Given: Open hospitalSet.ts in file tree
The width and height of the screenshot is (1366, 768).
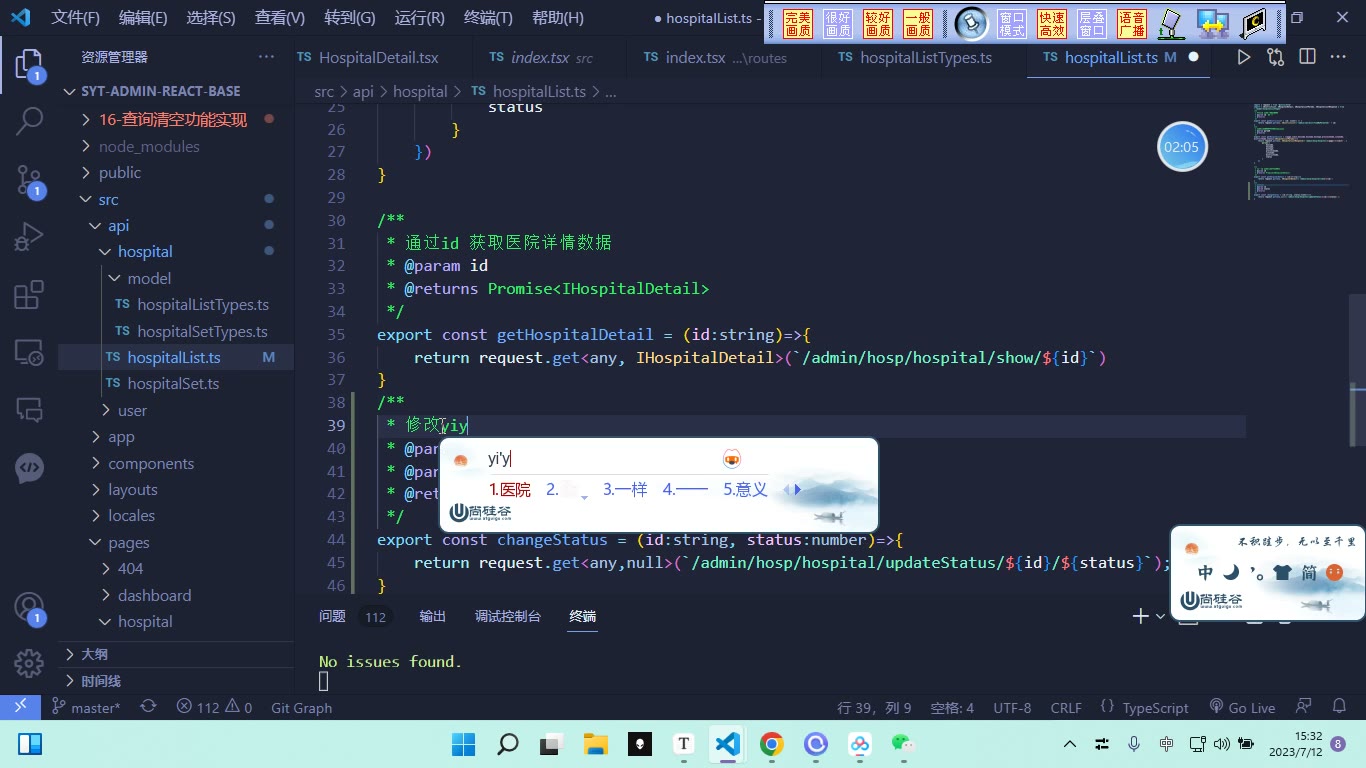Looking at the screenshot, I should point(173,383).
